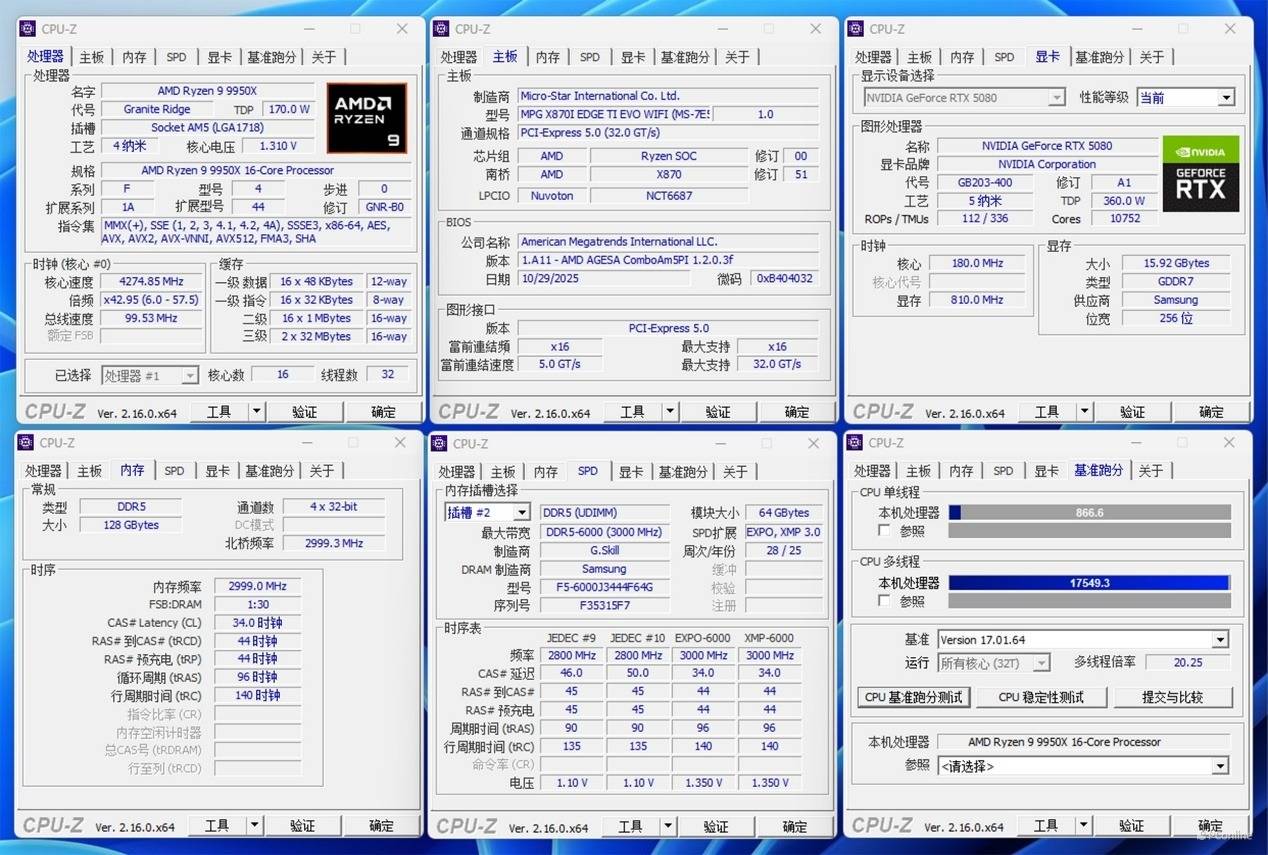
Task: Click the 提交与比较 button
Action: pos(1172,697)
